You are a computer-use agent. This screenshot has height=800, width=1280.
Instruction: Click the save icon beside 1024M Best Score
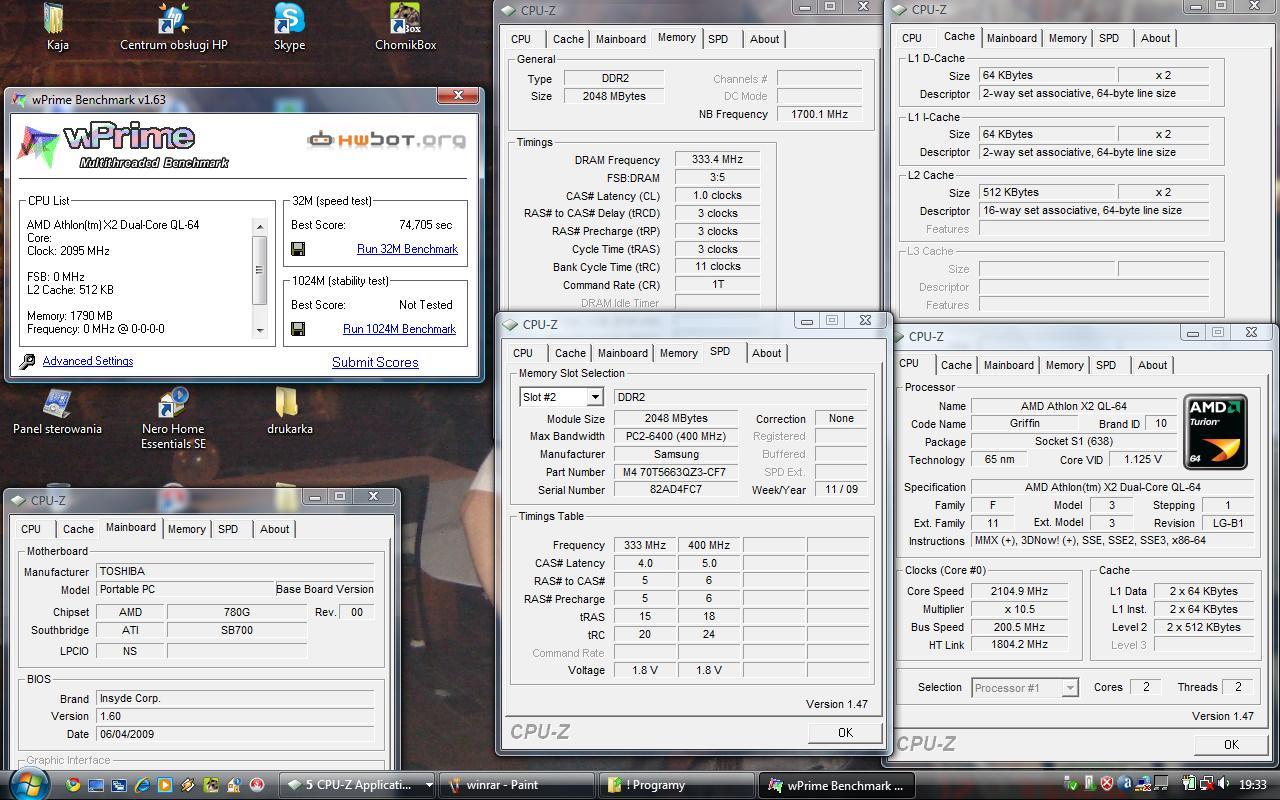click(x=298, y=329)
